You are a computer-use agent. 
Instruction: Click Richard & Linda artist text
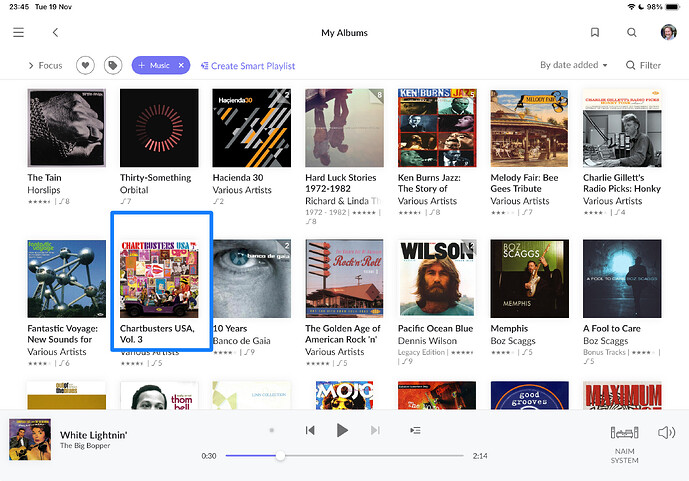coord(343,201)
